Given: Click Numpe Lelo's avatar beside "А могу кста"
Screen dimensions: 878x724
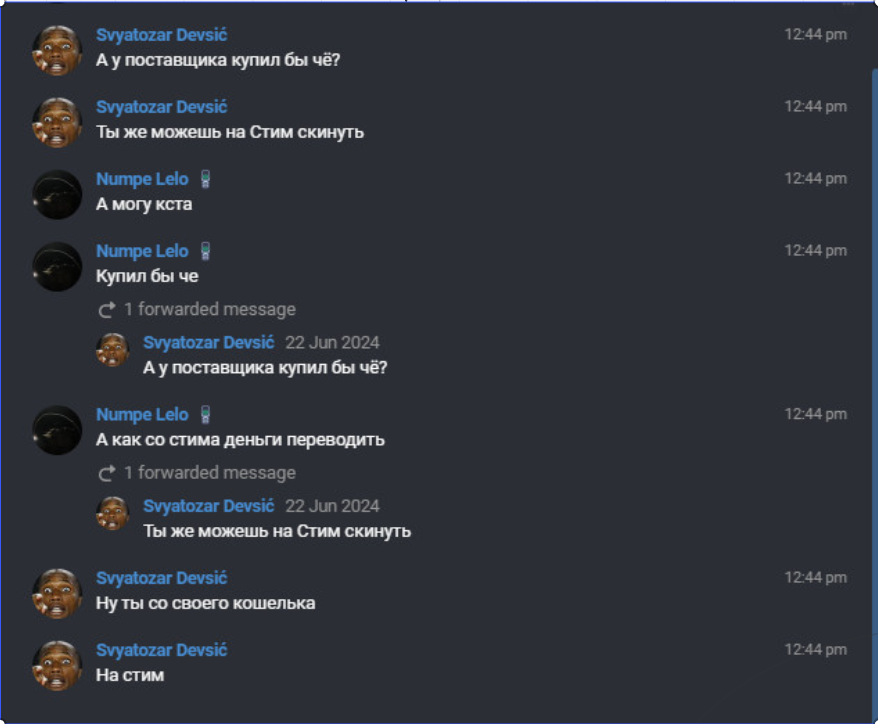Looking at the screenshot, I should pos(57,194).
